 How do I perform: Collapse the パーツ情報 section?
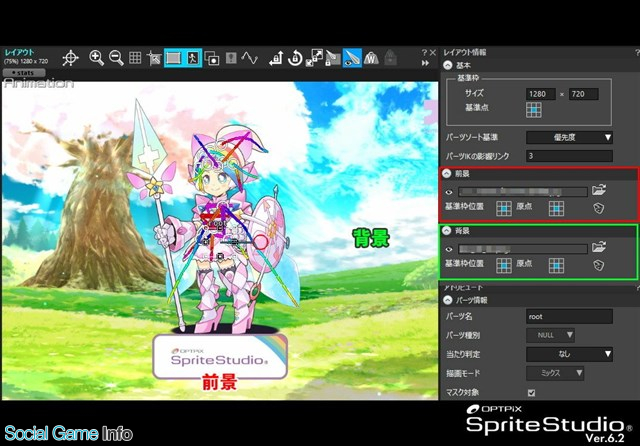[x=448, y=300]
